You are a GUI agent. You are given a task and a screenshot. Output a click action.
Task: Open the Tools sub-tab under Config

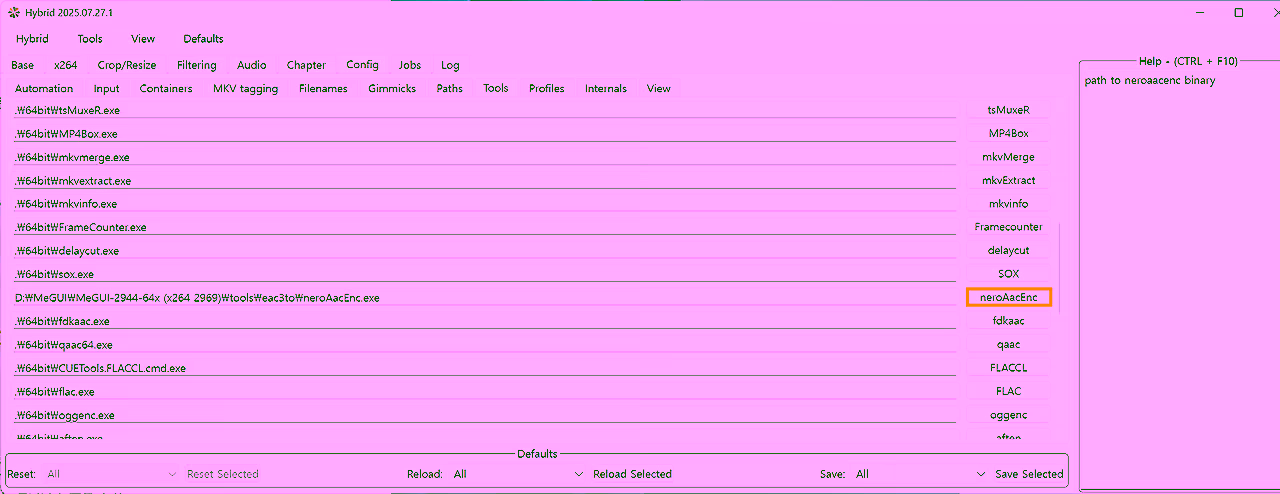[x=496, y=89]
